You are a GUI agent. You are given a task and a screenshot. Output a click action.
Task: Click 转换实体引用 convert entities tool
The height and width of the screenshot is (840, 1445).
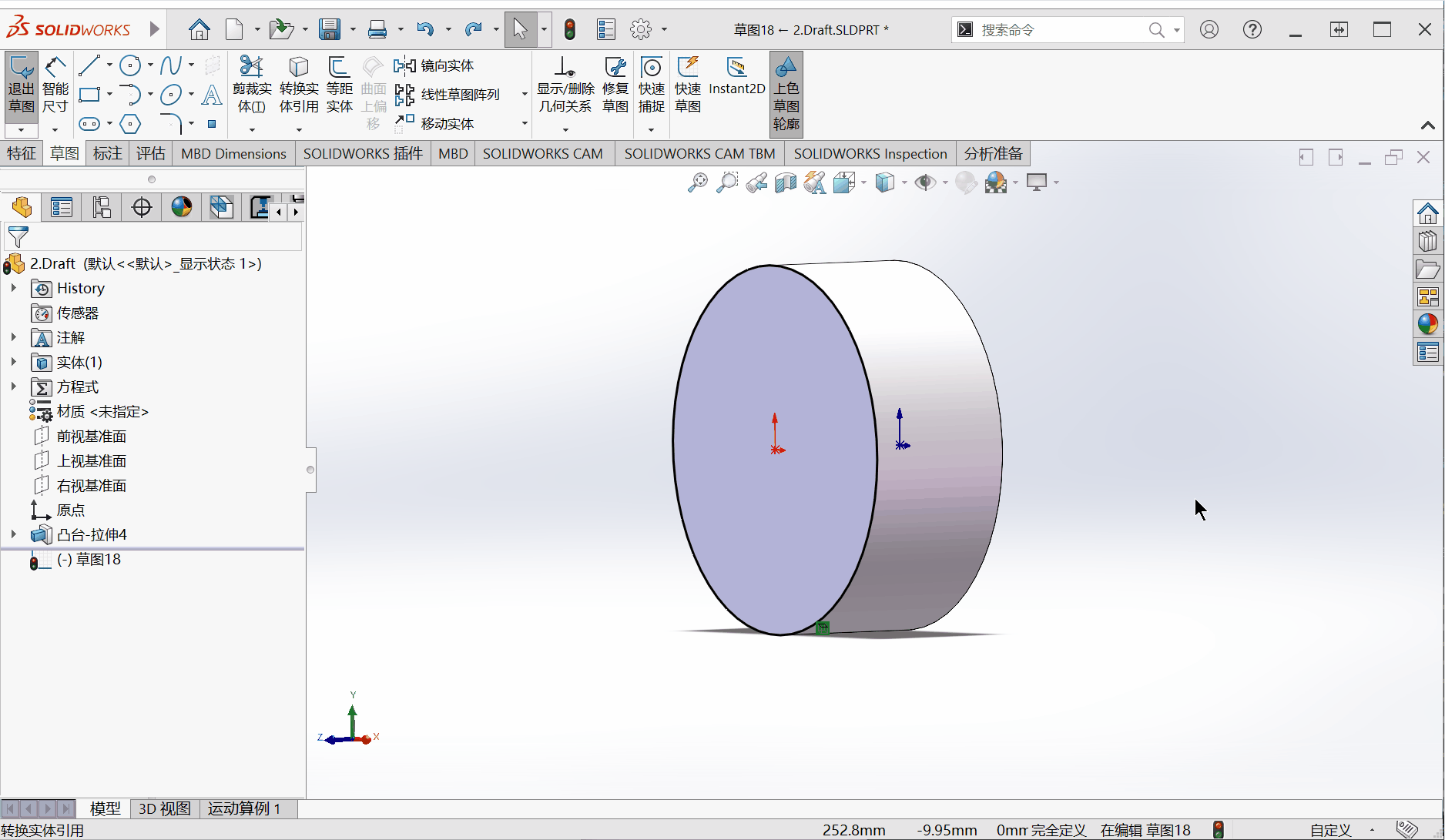299,85
